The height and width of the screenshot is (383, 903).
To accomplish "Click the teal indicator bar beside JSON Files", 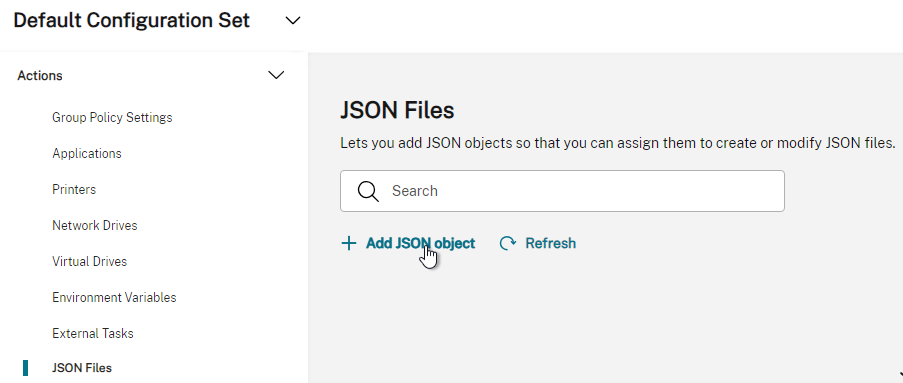I will click(x=25, y=368).
